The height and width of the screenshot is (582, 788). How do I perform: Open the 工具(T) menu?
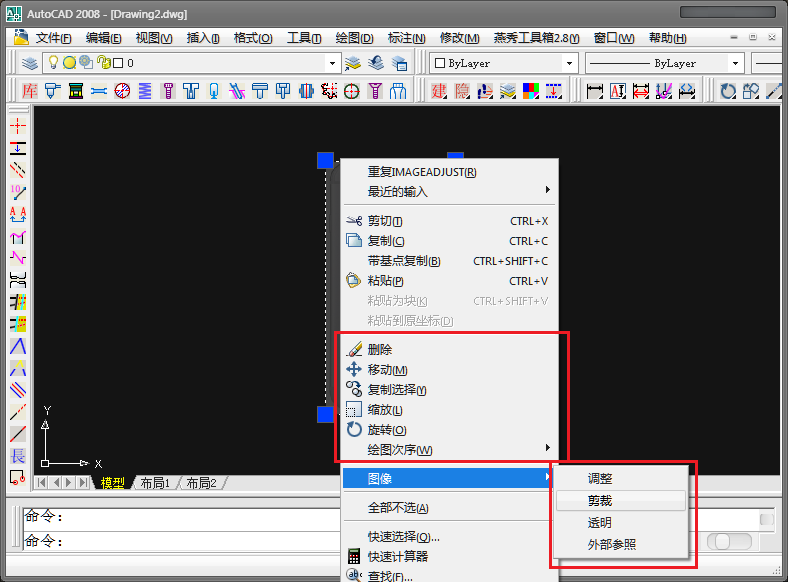tap(304, 38)
